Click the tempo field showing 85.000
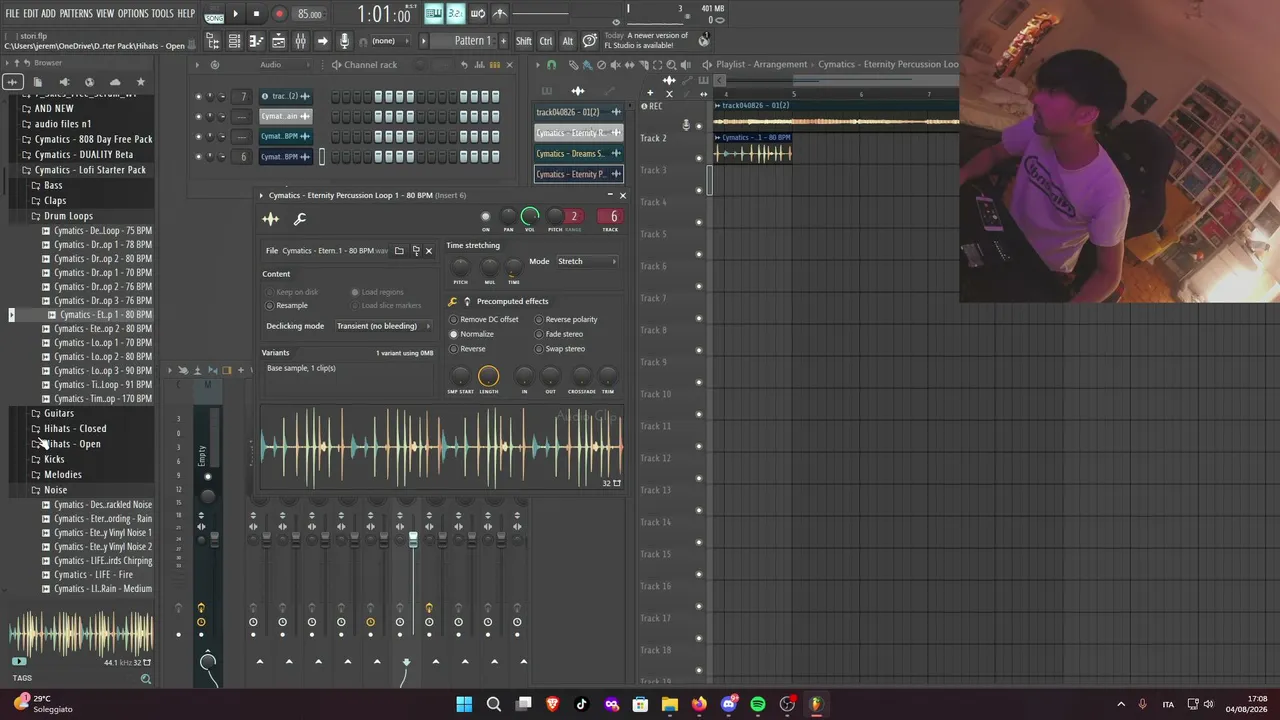1280x720 pixels. [x=310, y=14]
